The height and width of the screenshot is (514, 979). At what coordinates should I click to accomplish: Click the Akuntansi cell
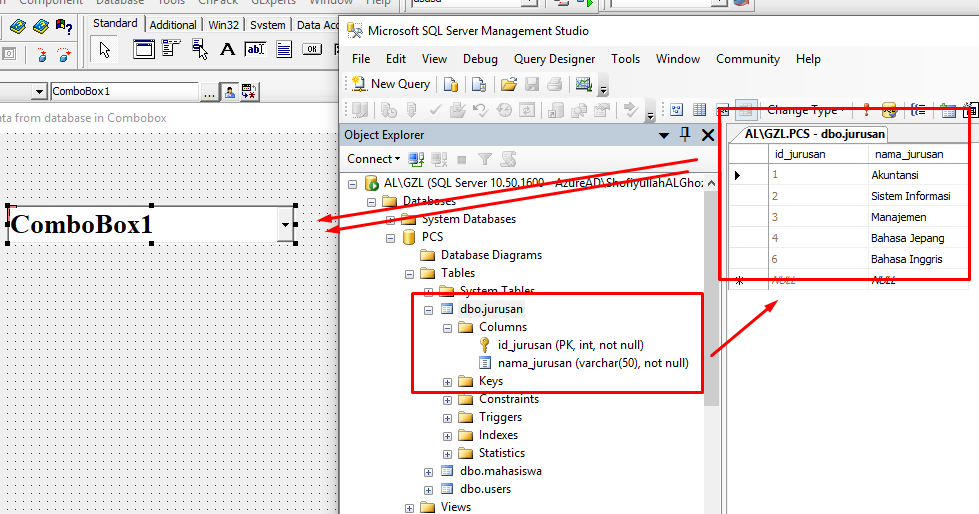pos(918,175)
